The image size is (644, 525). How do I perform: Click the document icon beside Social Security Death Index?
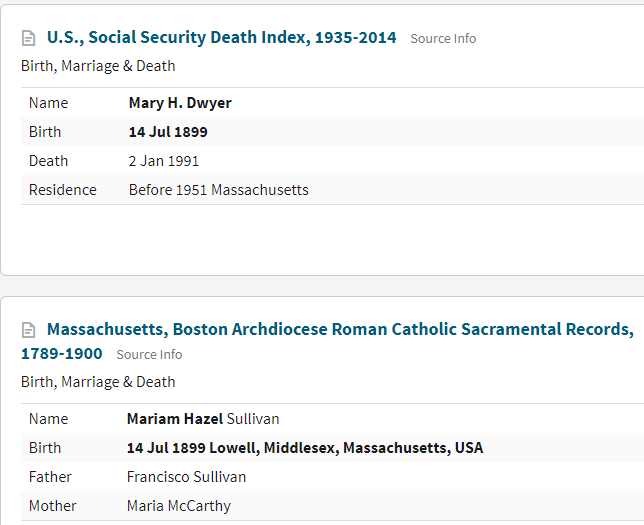click(x=29, y=39)
